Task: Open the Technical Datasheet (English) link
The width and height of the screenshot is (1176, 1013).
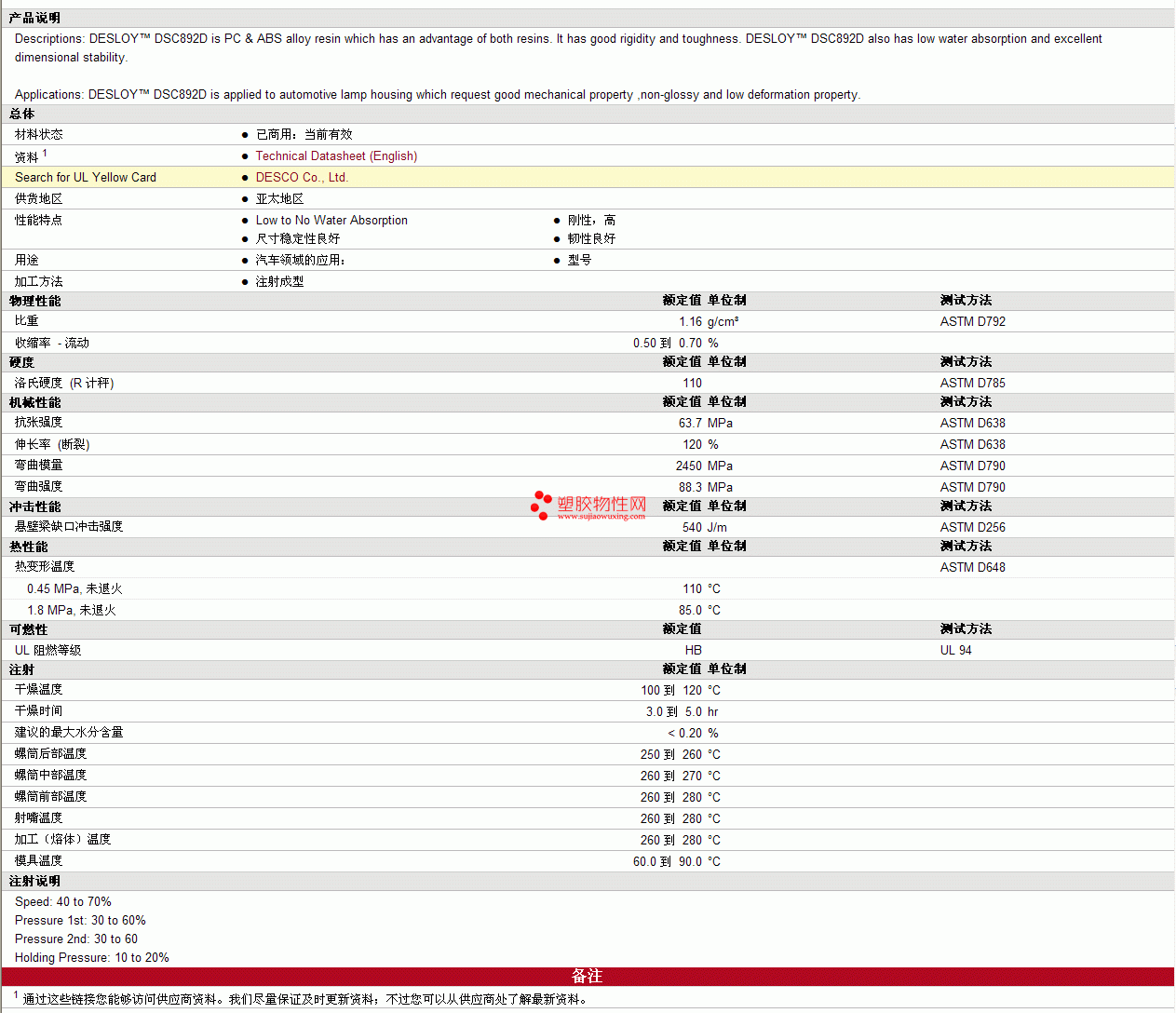Action: point(336,156)
